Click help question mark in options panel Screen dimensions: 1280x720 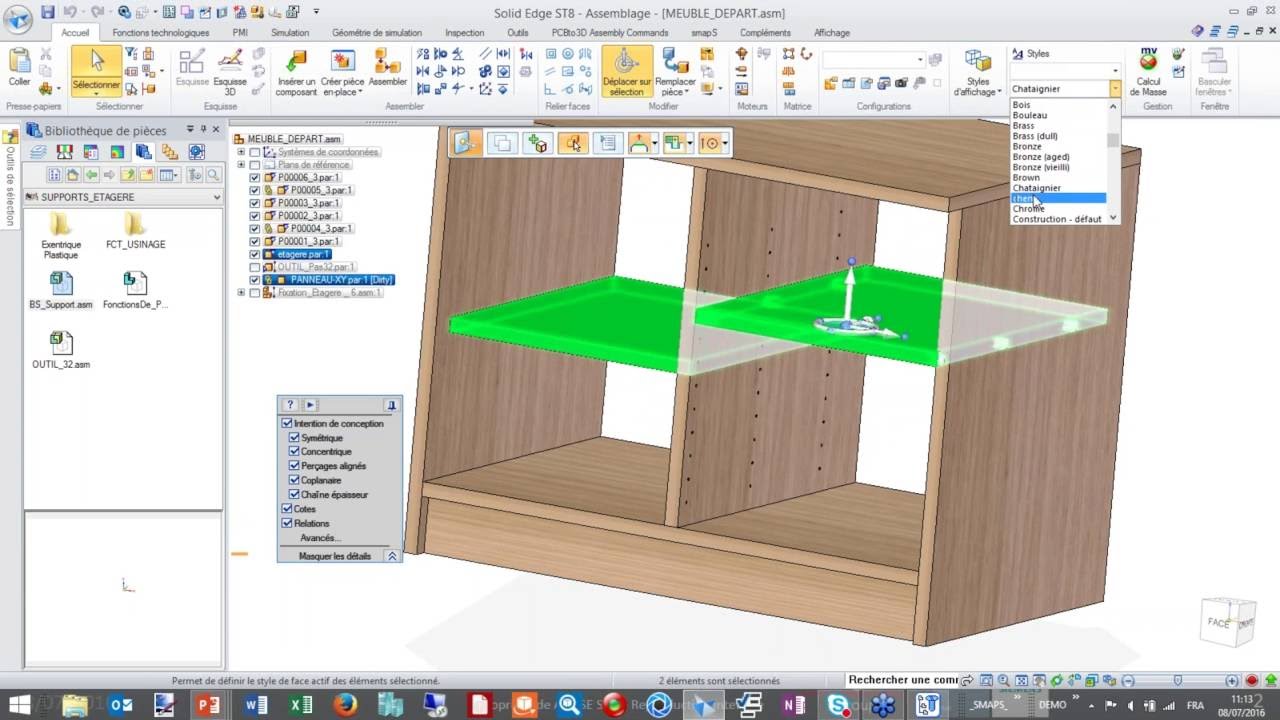[290, 405]
